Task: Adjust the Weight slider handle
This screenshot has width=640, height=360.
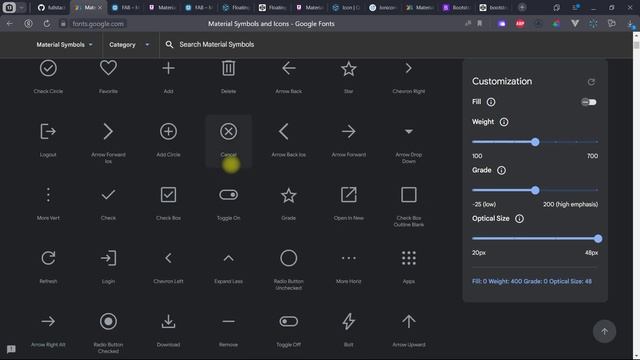Action: click(535, 142)
